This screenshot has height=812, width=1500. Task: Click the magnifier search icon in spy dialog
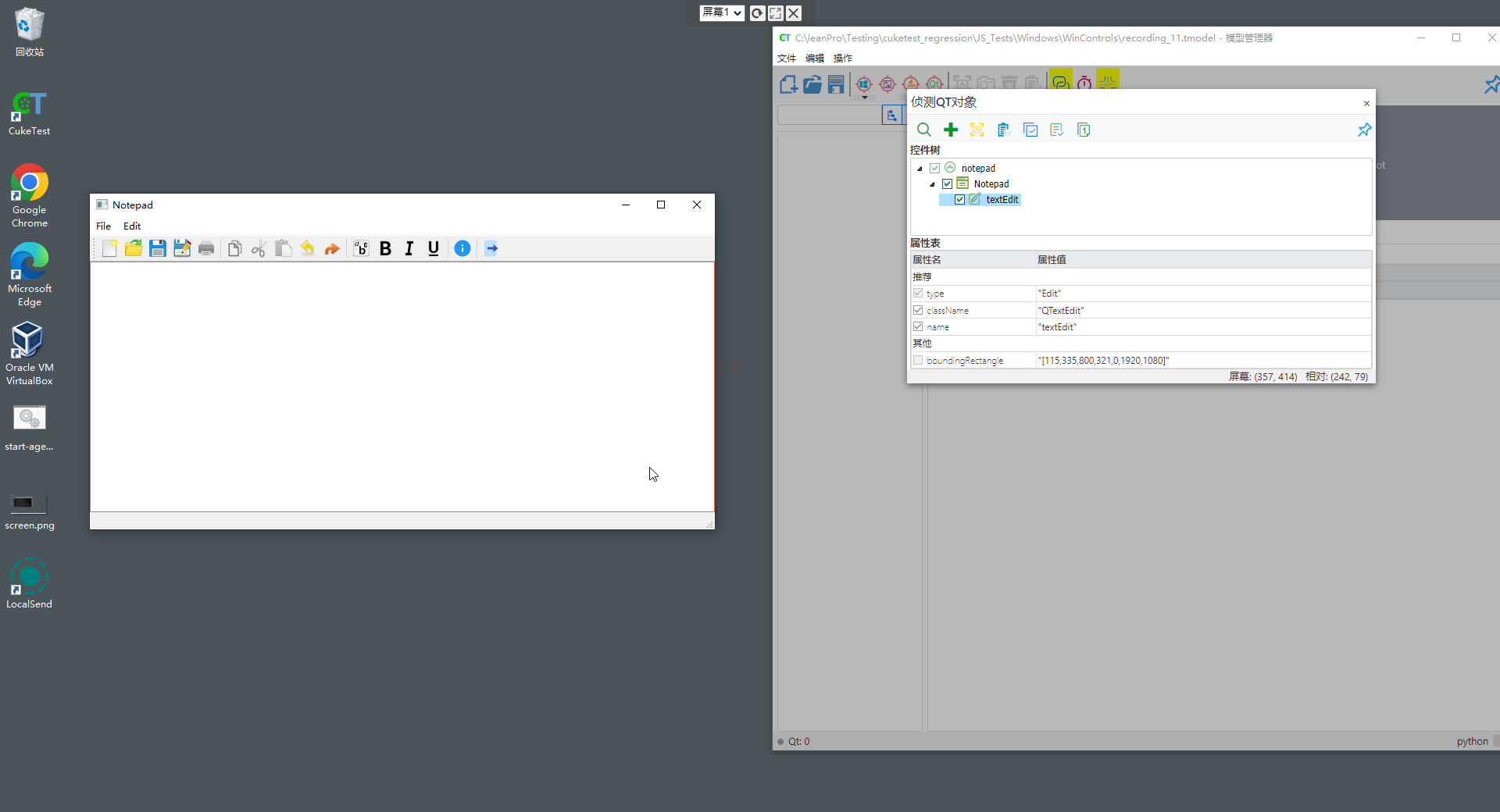tap(924, 130)
